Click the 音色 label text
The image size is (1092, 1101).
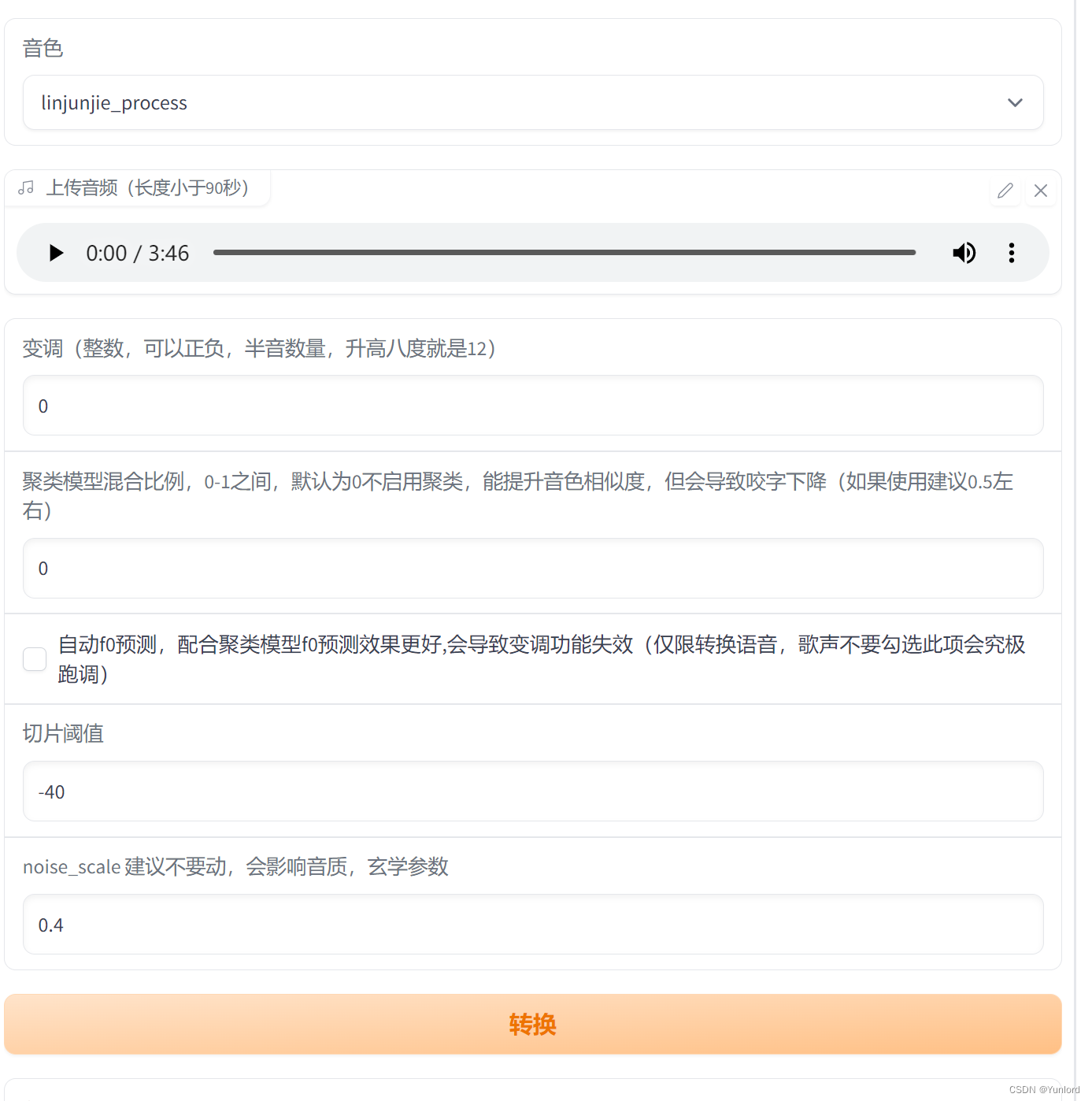pyautogui.click(x=43, y=48)
